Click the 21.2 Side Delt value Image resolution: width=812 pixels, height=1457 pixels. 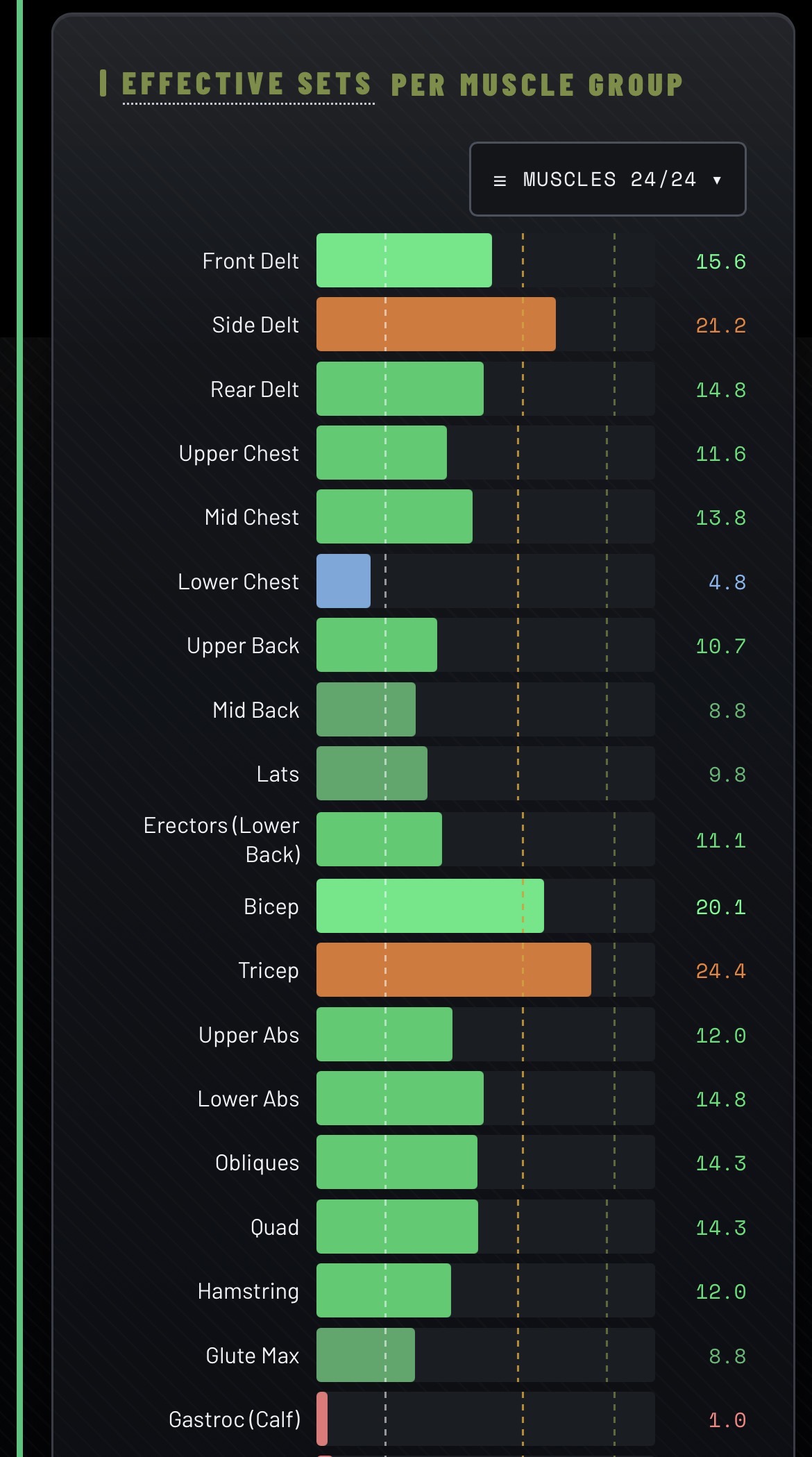720,326
